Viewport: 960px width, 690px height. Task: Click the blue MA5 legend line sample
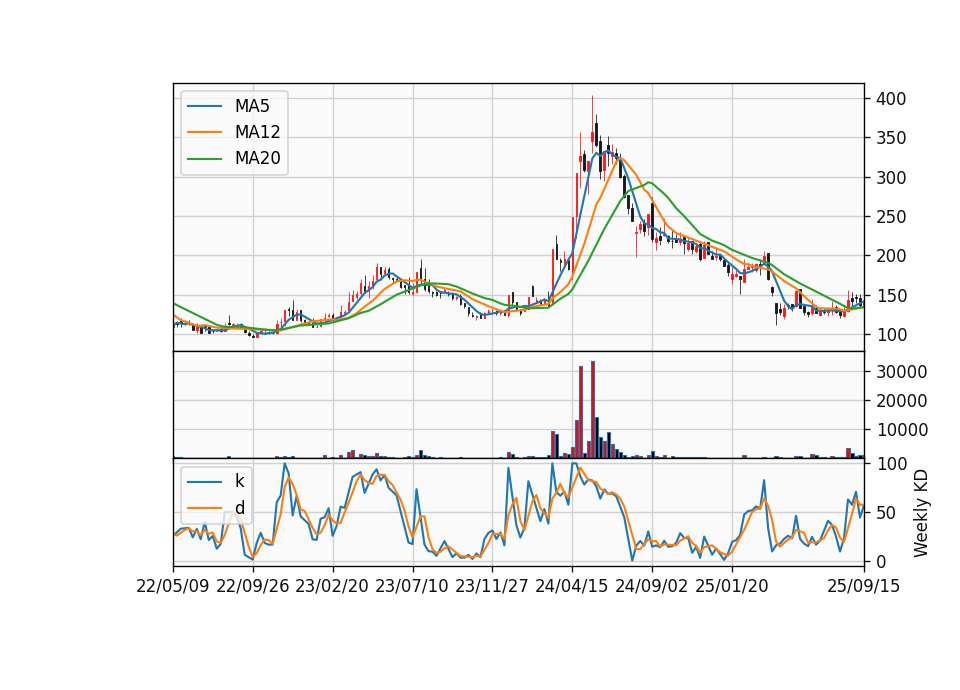click(204, 106)
